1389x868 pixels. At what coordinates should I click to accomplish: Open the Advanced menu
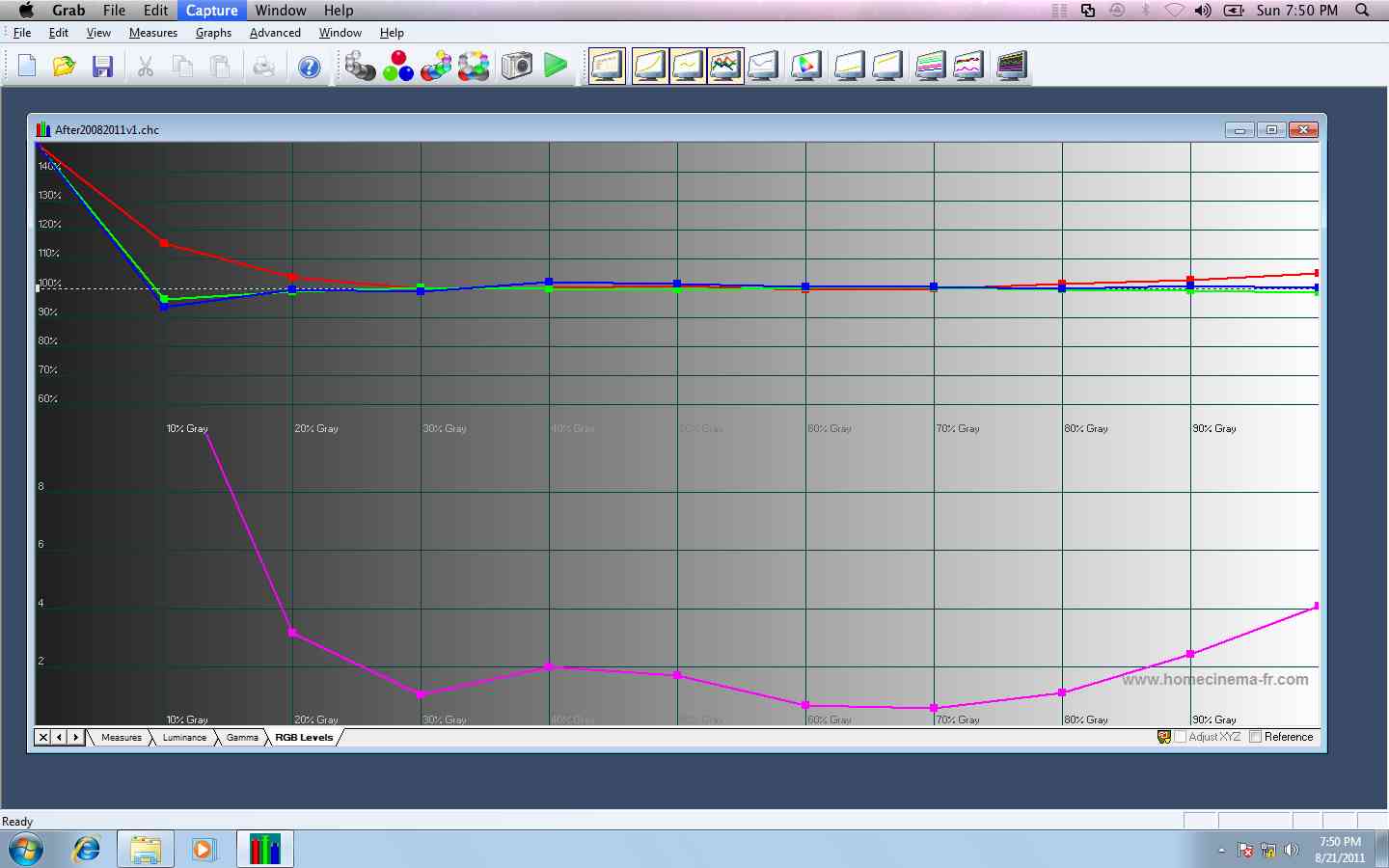click(275, 33)
